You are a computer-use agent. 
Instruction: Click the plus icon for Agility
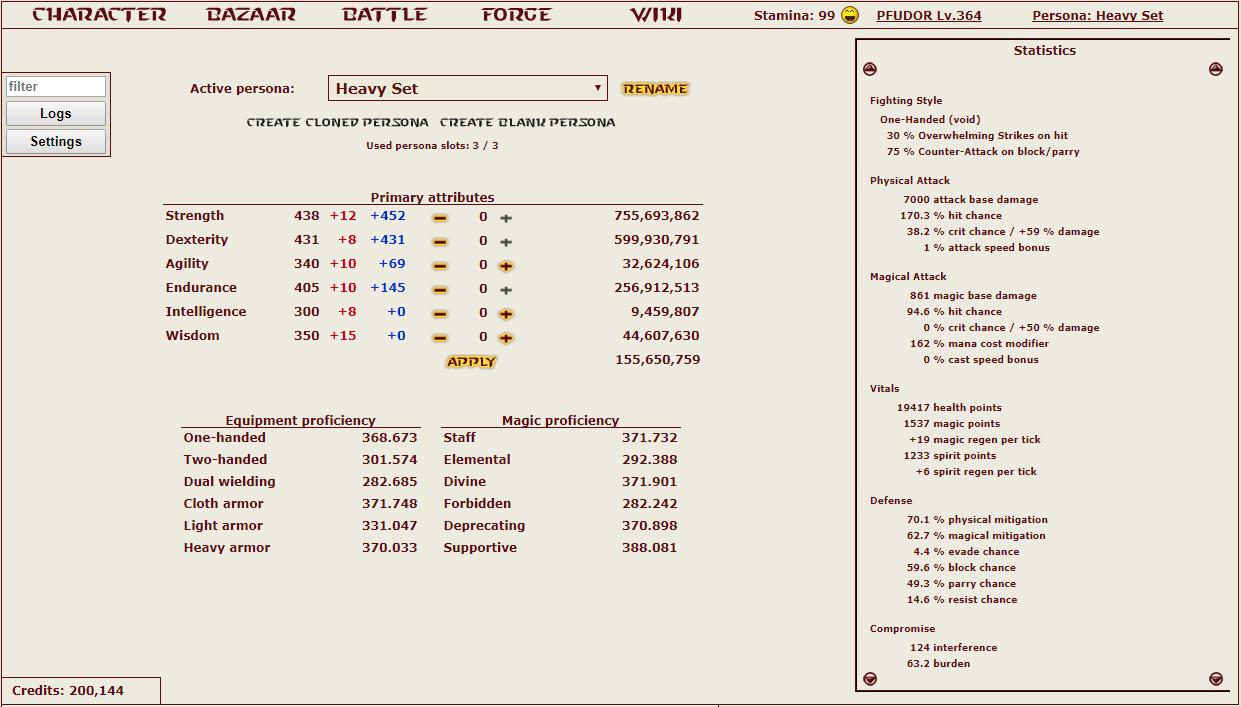click(x=506, y=266)
